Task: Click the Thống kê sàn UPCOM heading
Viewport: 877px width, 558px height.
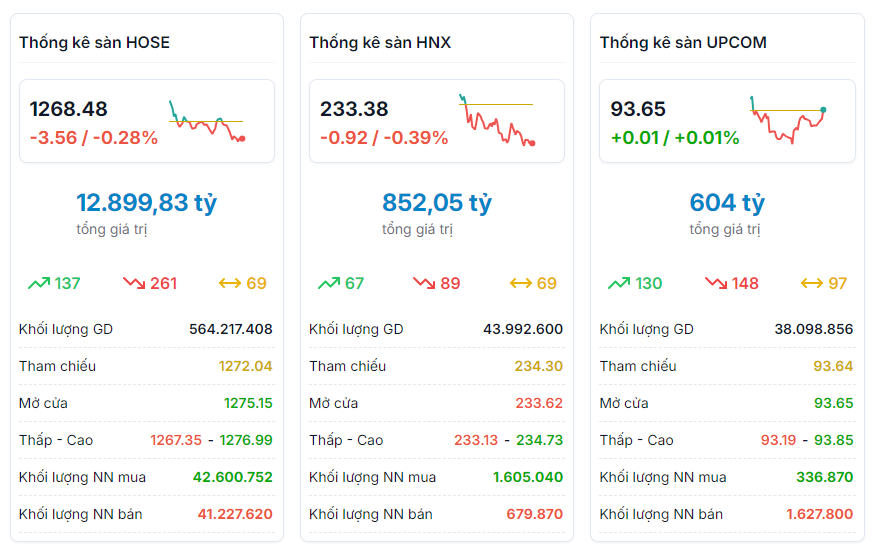Action: [683, 43]
